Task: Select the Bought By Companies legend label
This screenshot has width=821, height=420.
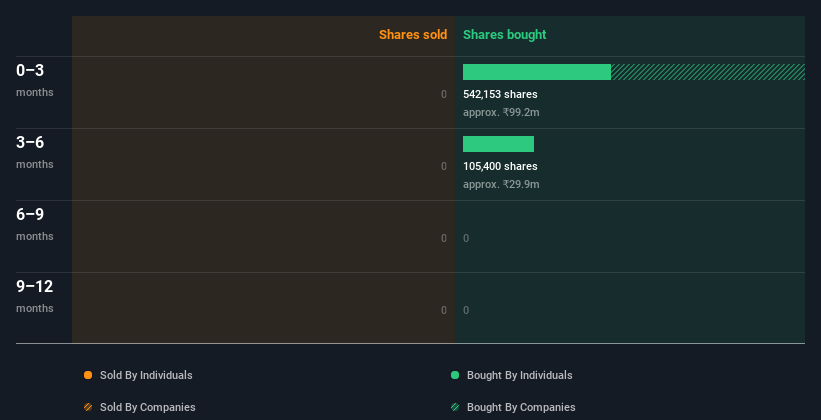Action: coord(521,407)
